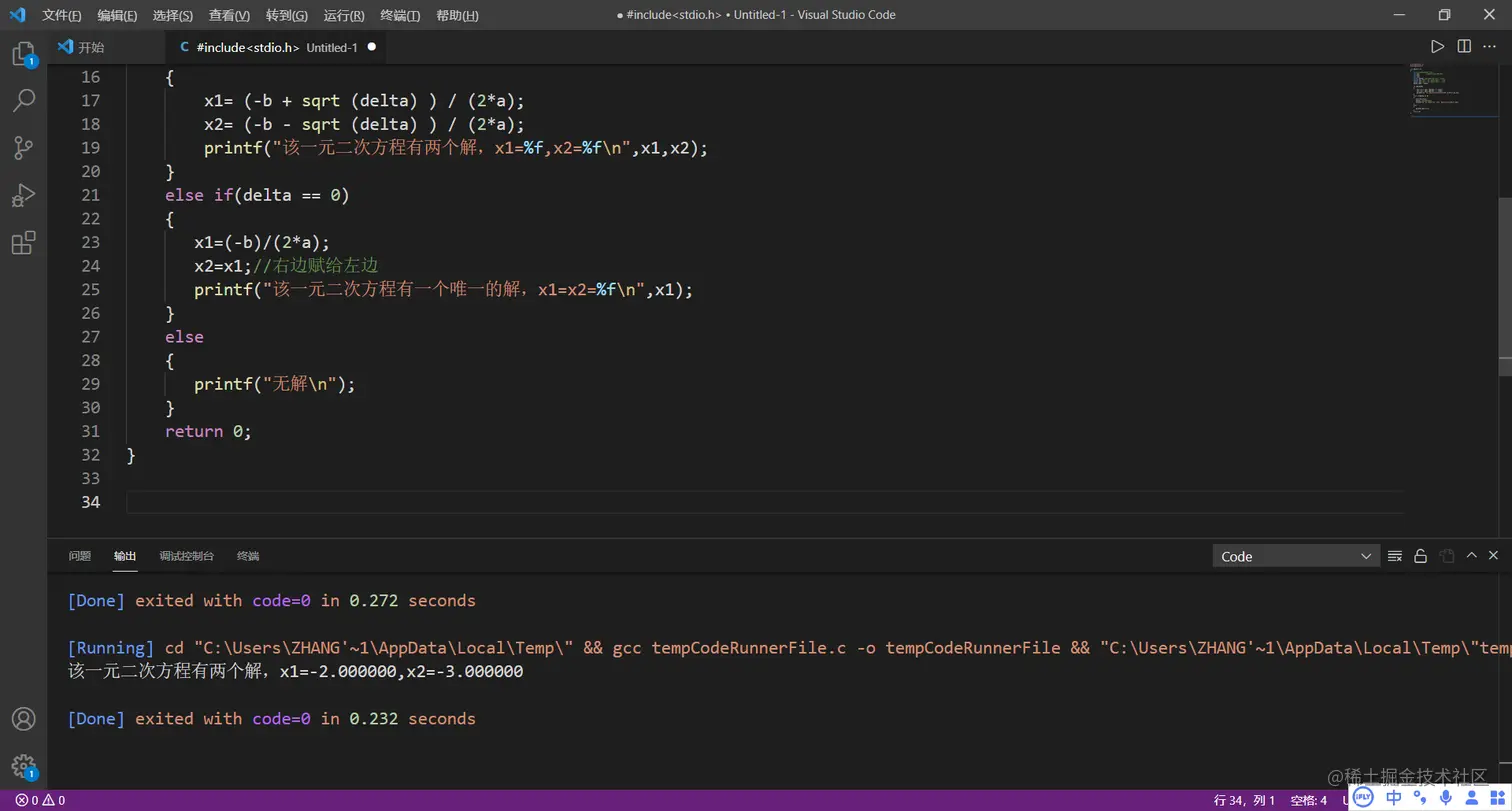Click 空格: 4 indentation setting
The width and height of the screenshot is (1512, 811).
(x=1308, y=800)
